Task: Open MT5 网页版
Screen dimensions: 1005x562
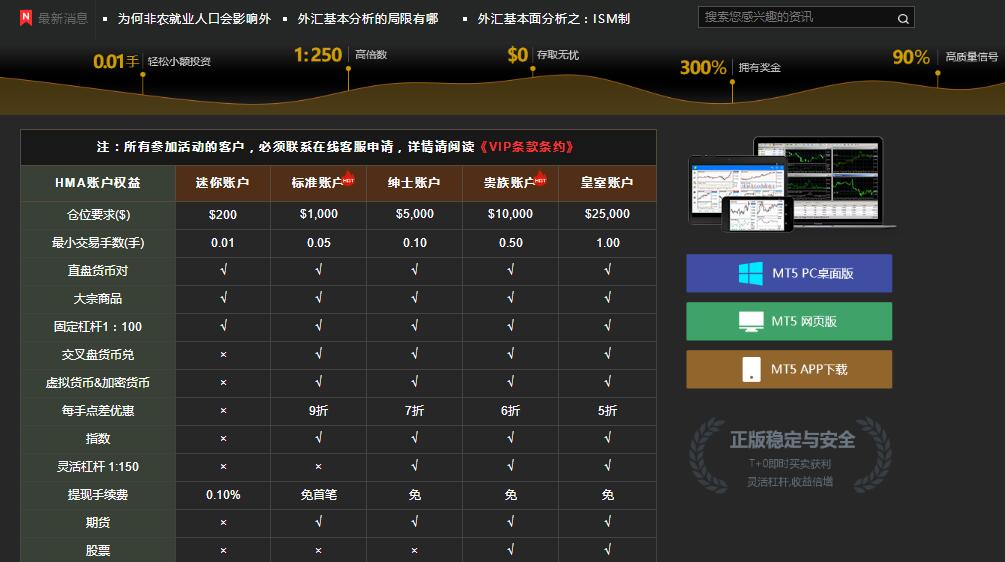Action: tap(789, 321)
